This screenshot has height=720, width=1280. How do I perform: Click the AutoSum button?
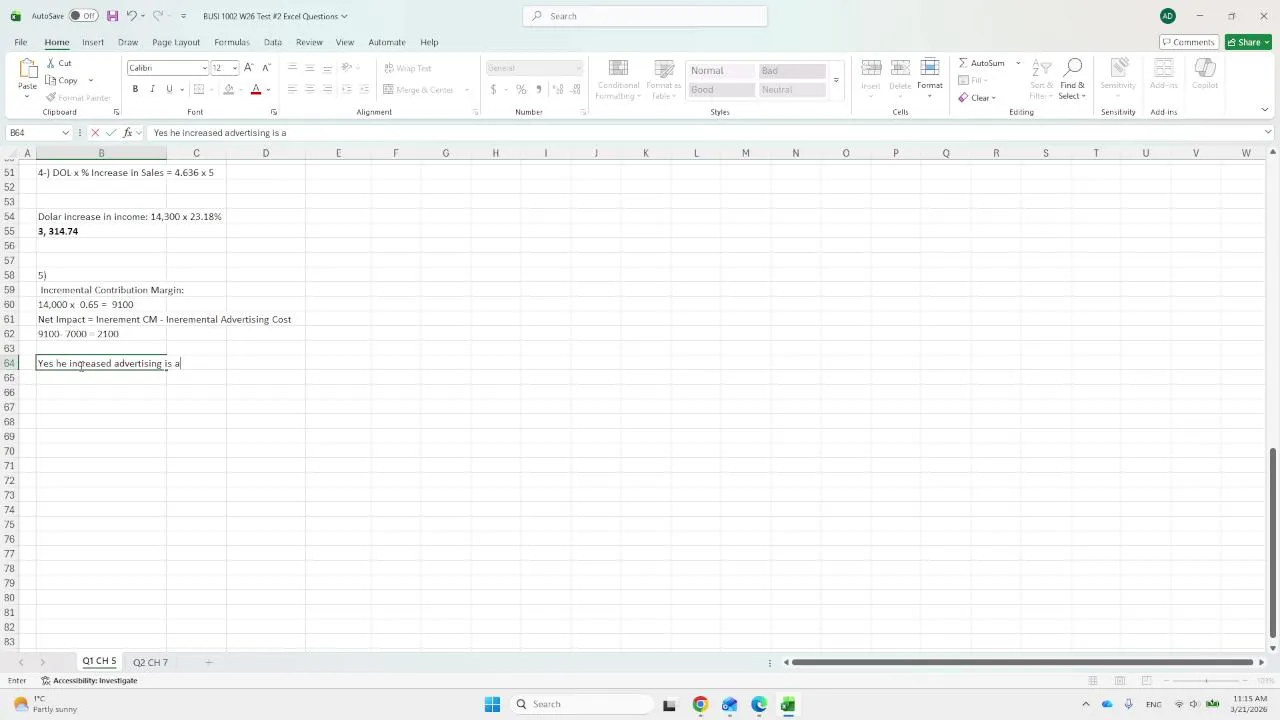point(982,63)
